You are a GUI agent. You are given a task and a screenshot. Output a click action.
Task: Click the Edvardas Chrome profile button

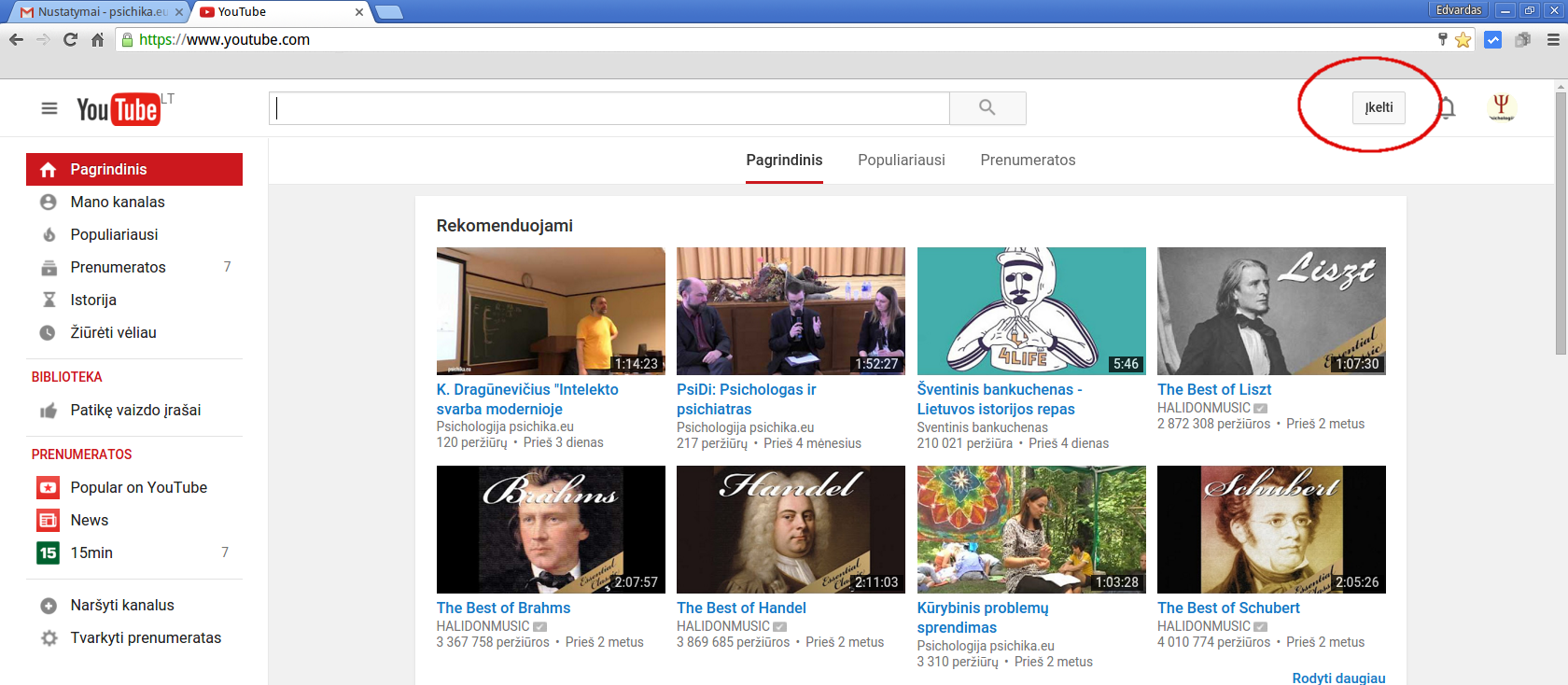[1459, 10]
